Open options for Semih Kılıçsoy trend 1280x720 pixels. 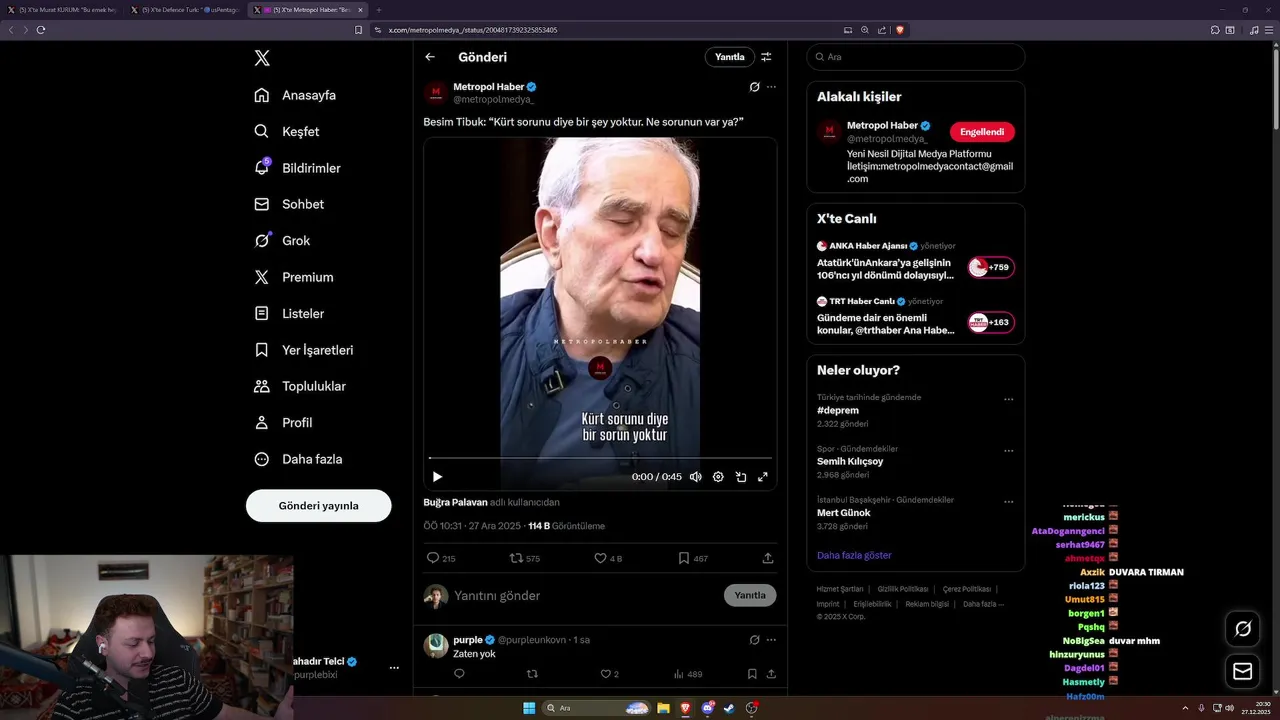[x=1008, y=450]
